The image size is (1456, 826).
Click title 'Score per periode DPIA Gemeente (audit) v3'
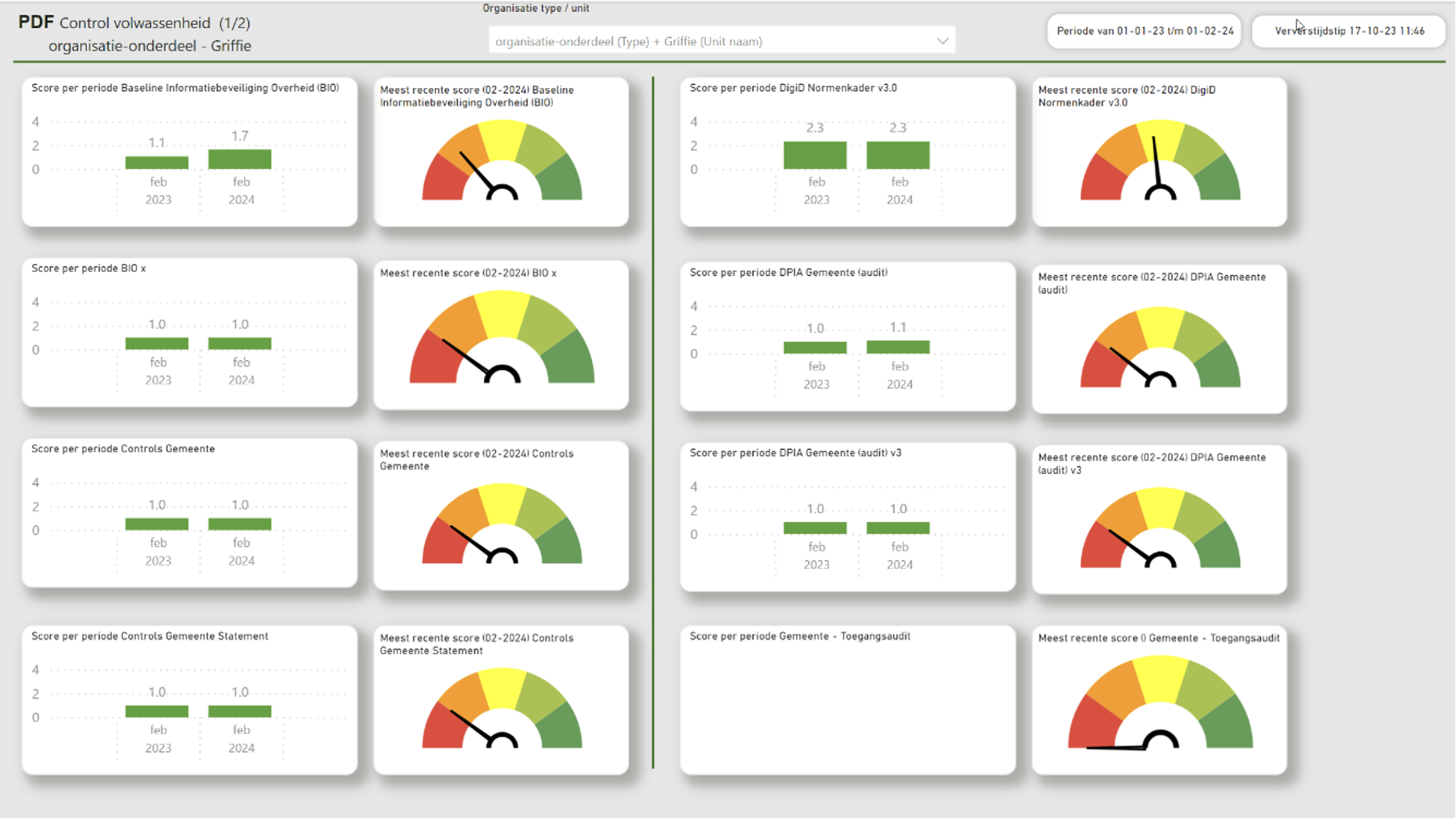coord(796,453)
